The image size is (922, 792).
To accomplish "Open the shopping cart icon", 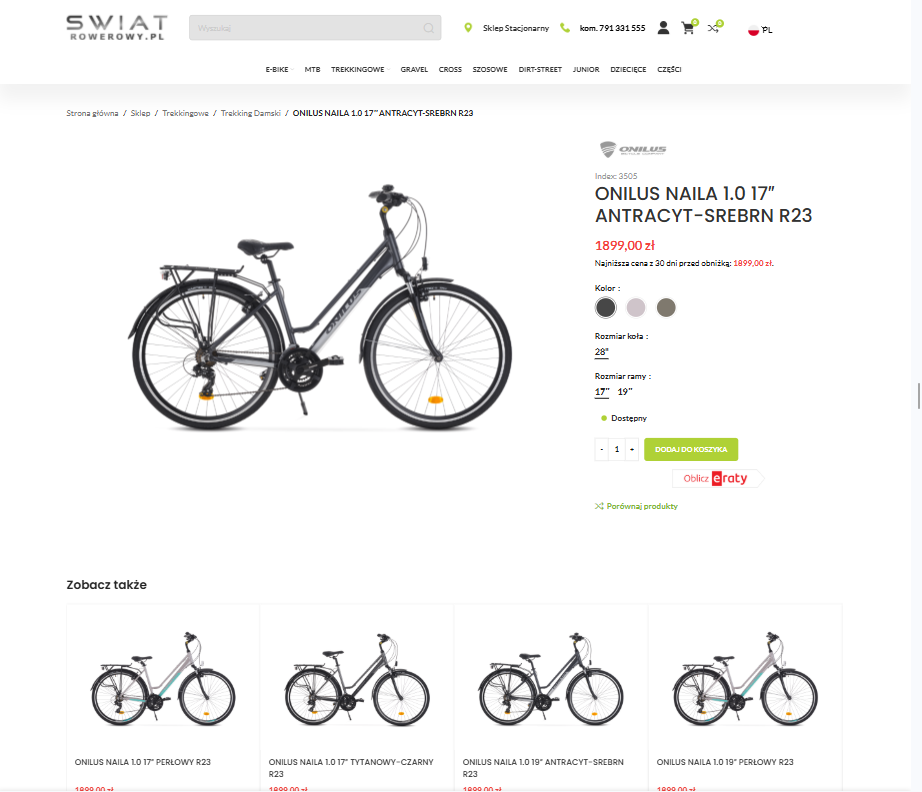I will tap(687, 28).
